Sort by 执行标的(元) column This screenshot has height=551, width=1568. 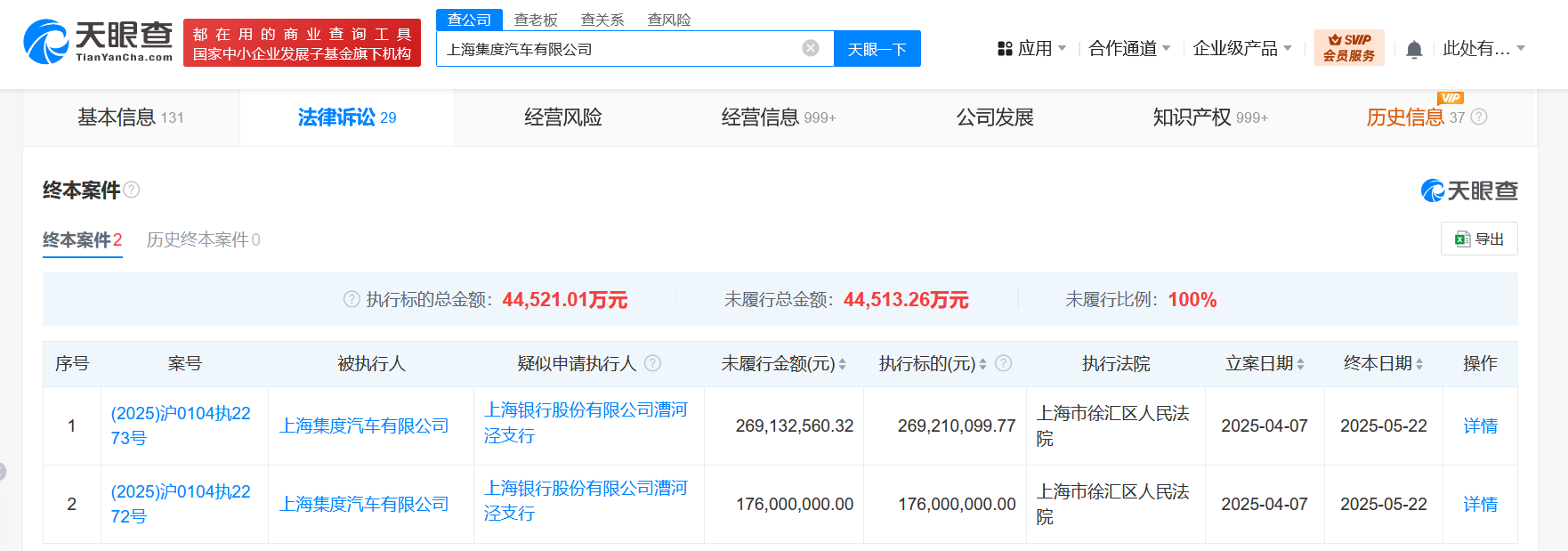click(983, 364)
